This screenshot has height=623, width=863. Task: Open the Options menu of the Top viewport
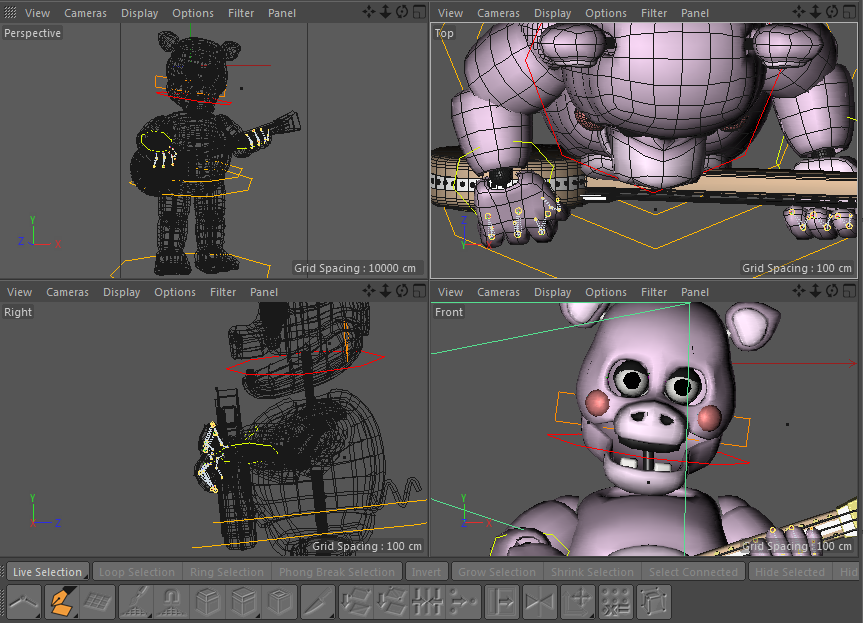(606, 13)
